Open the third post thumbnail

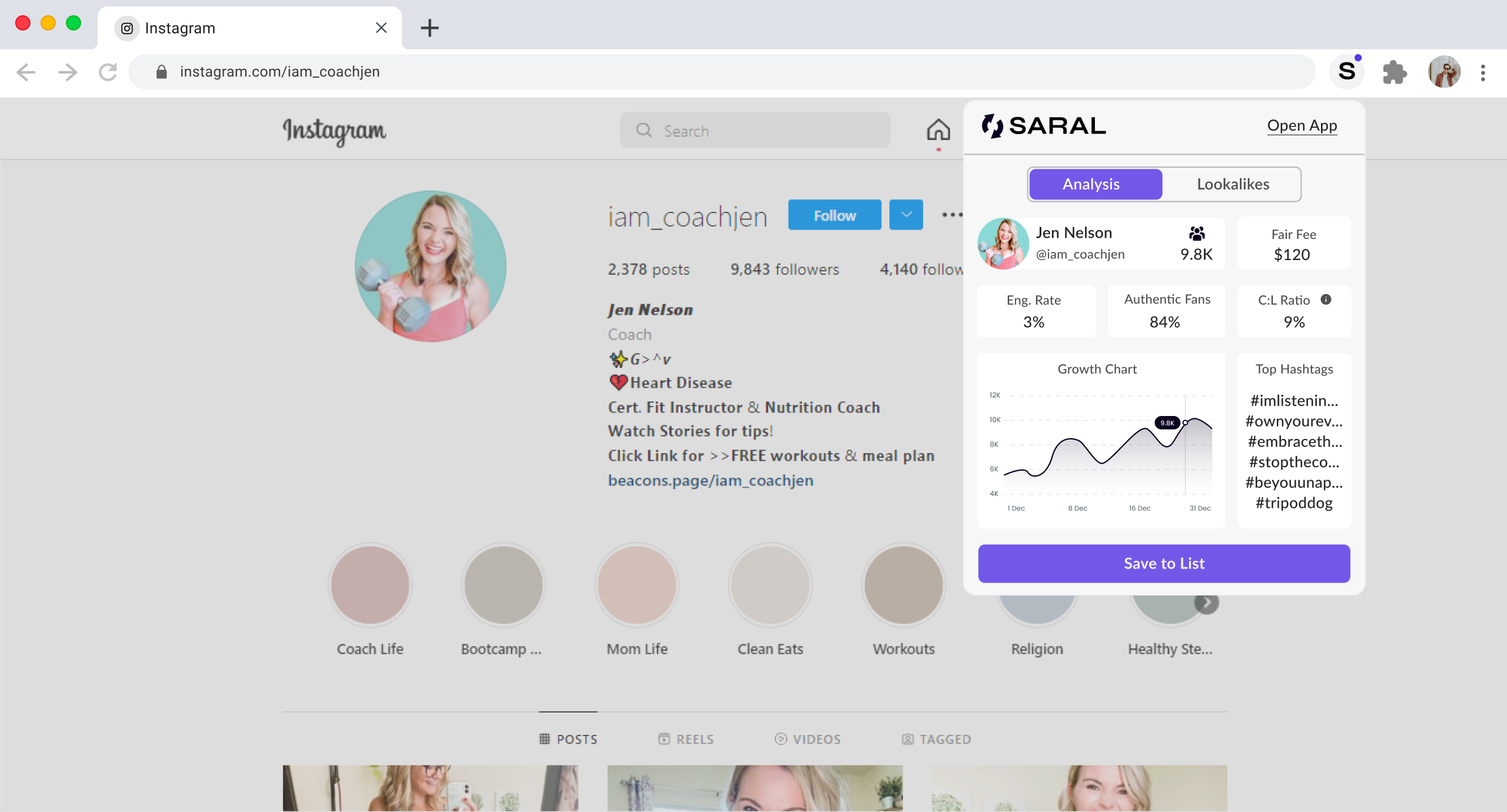pos(1080,788)
